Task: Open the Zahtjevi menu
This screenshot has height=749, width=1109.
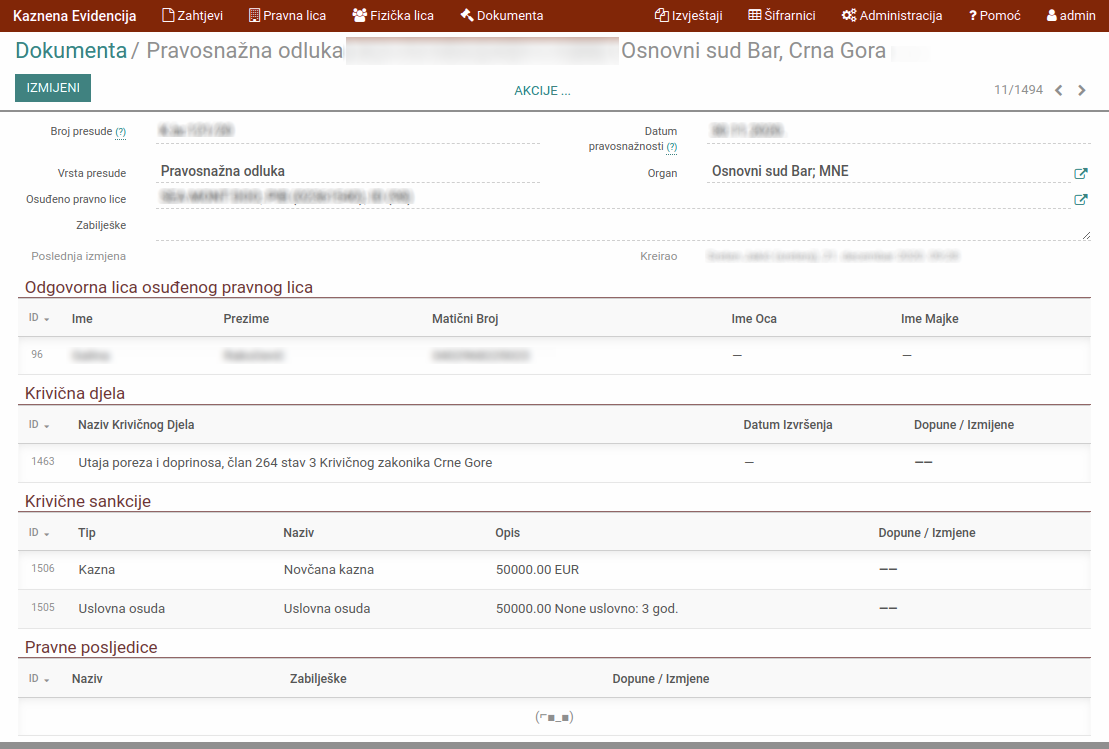Action: (x=192, y=16)
